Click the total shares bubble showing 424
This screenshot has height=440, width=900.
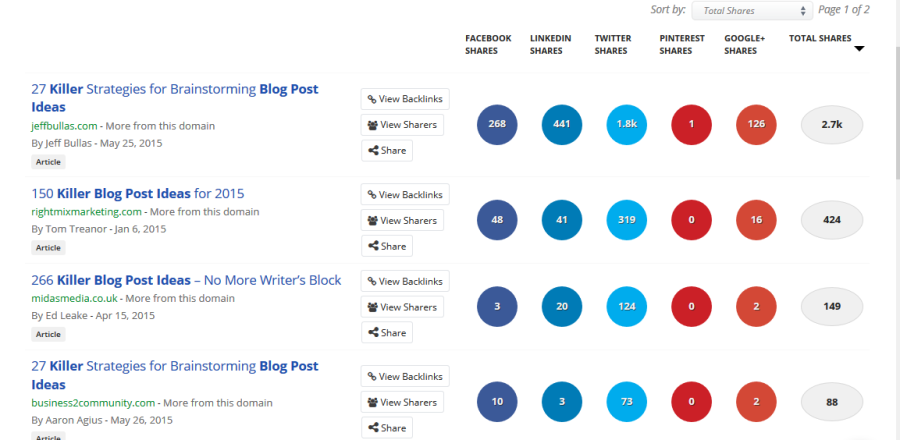pos(832,220)
